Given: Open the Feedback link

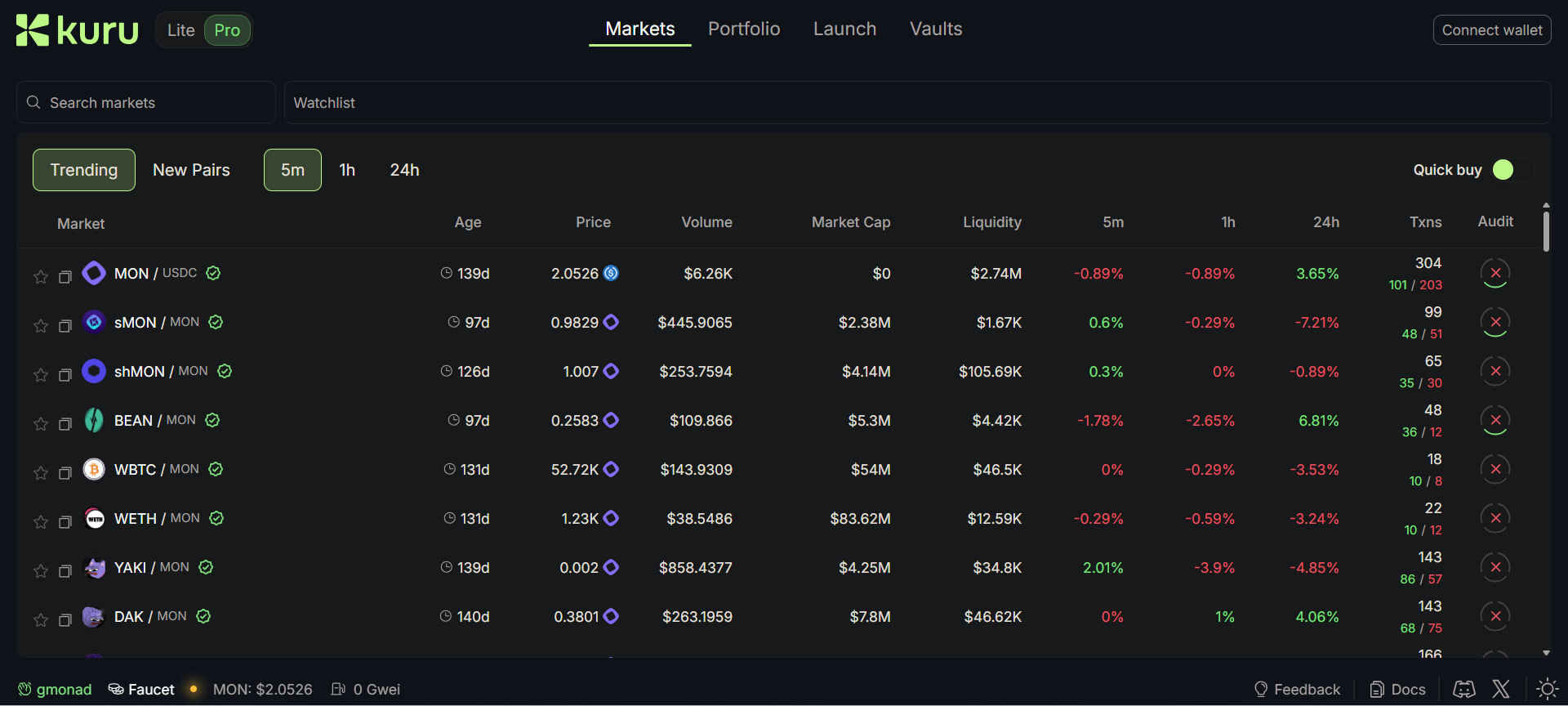Looking at the screenshot, I should pyautogui.click(x=1297, y=689).
